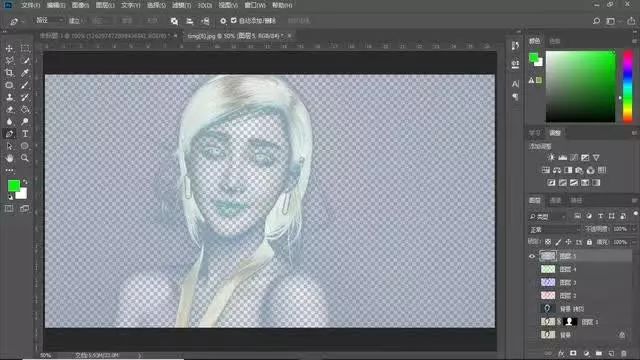Screen dimensions: 640x360
Task: Toggle layer filtering switch
Action: [x=636, y=214]
